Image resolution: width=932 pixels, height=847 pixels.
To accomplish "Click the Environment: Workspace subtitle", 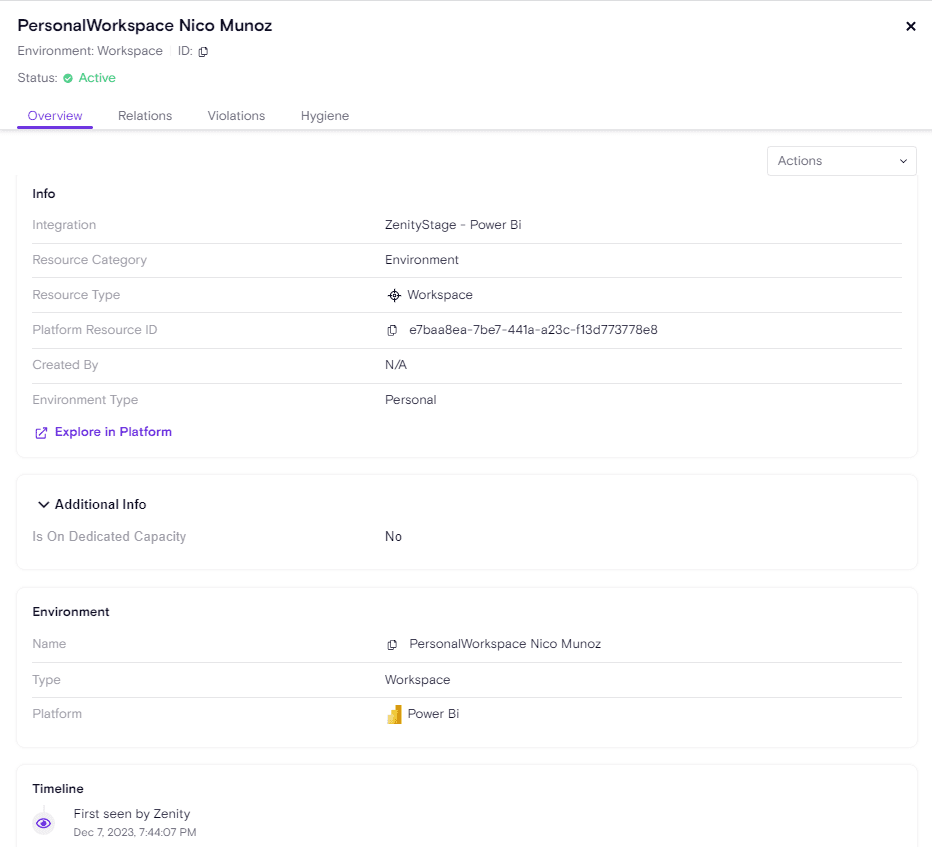I will point(90,51).
